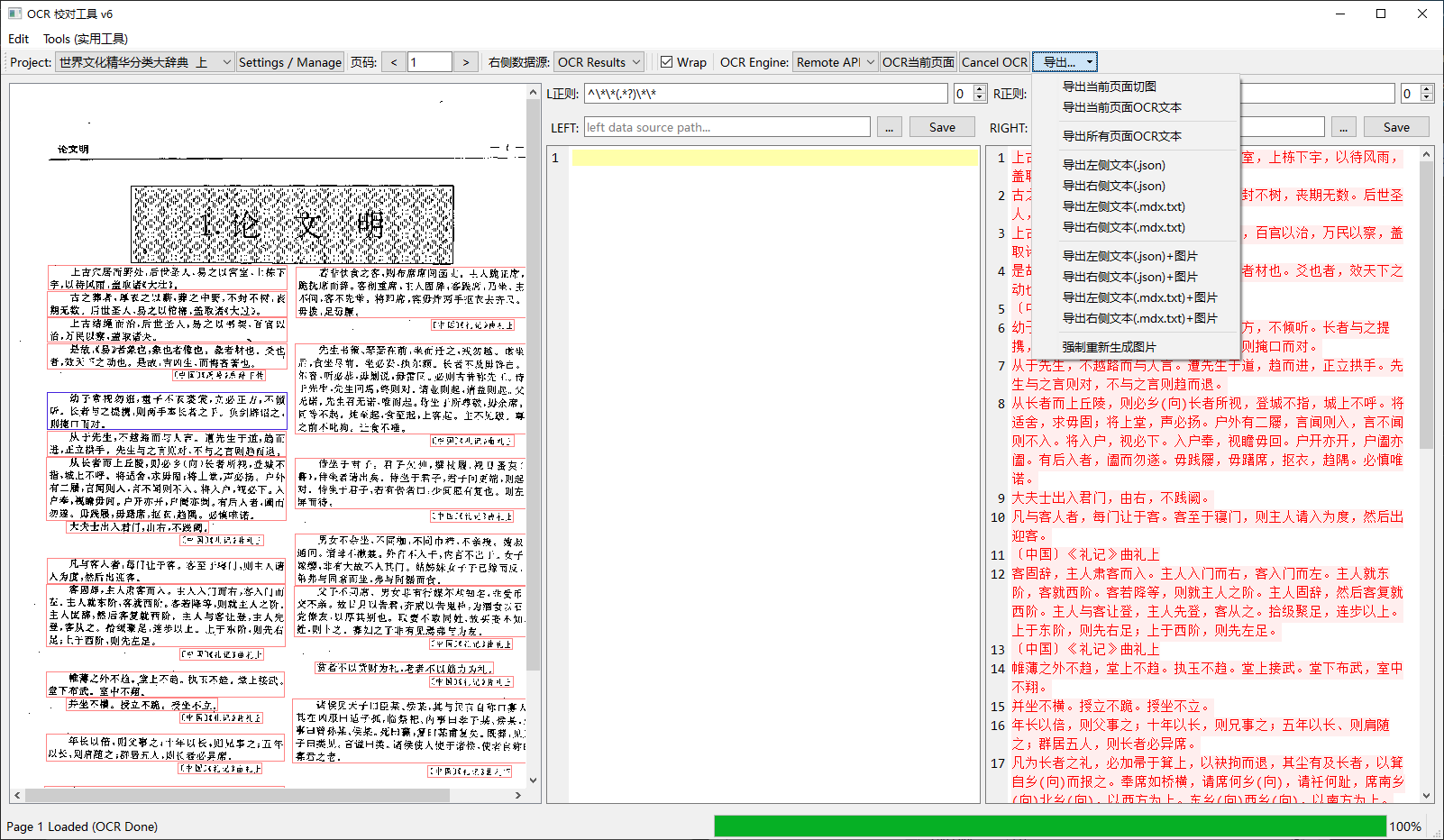1444x840 pixels.
Task: Select 导出右侧文本(.mdx.txt)+图片 menu item
Action: [1136, 318]
